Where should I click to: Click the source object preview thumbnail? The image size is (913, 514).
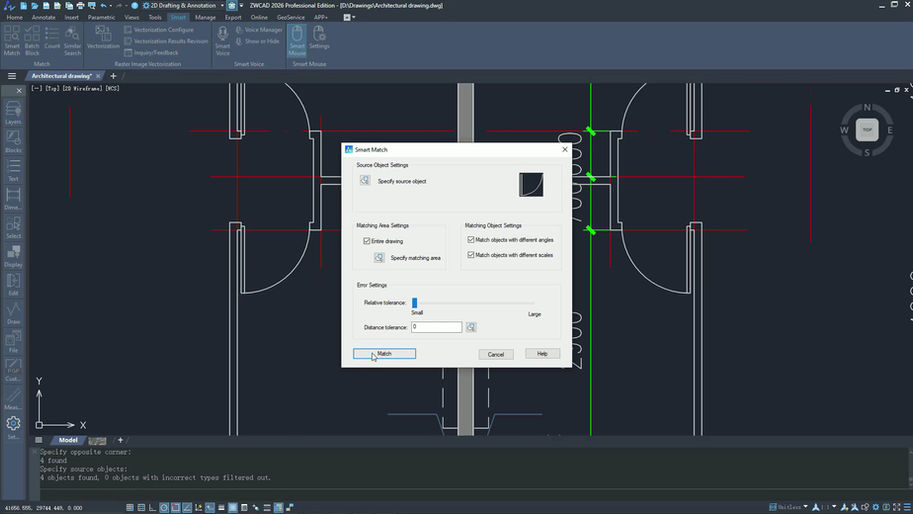[531, 185]
